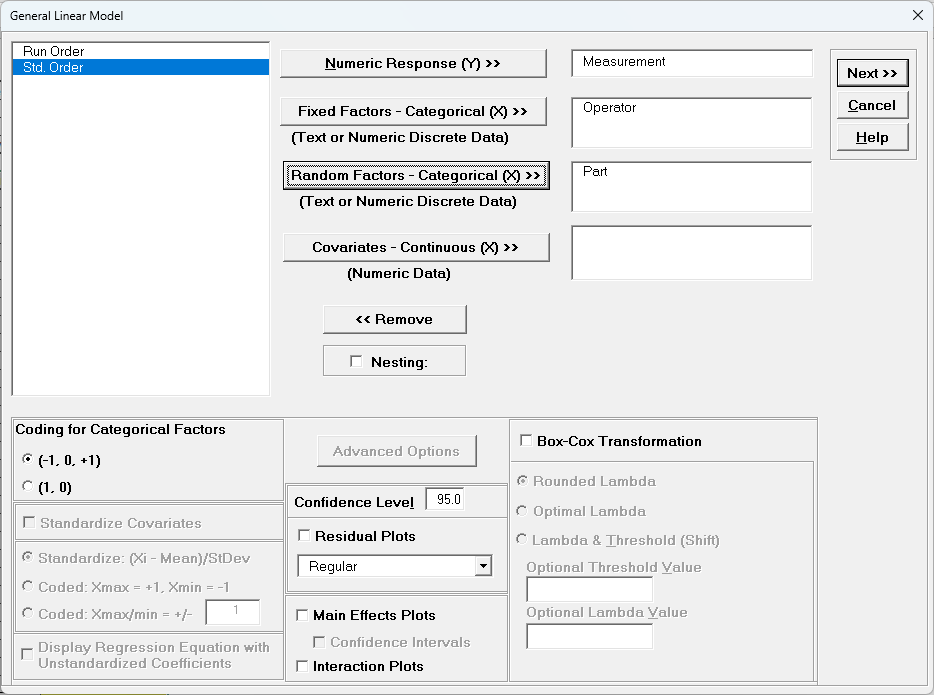Viewport: 934px width, 695px height.
Task: Check the Residual Plots option
Action: pos(305,536)
